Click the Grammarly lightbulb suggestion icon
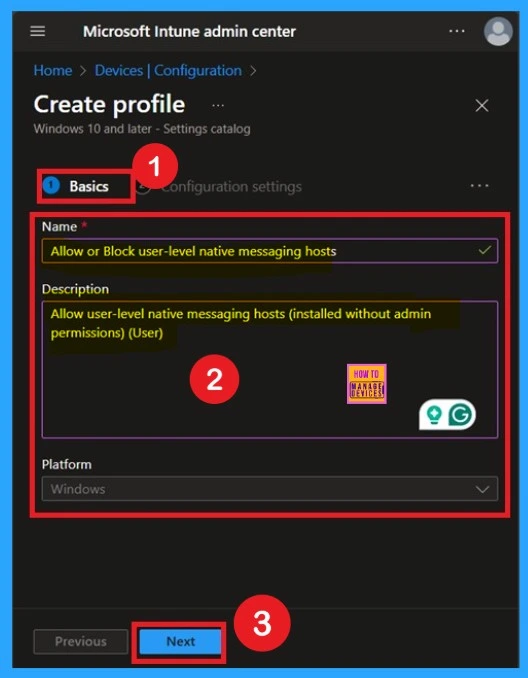The image size is (528, 678). click(434, 415)
